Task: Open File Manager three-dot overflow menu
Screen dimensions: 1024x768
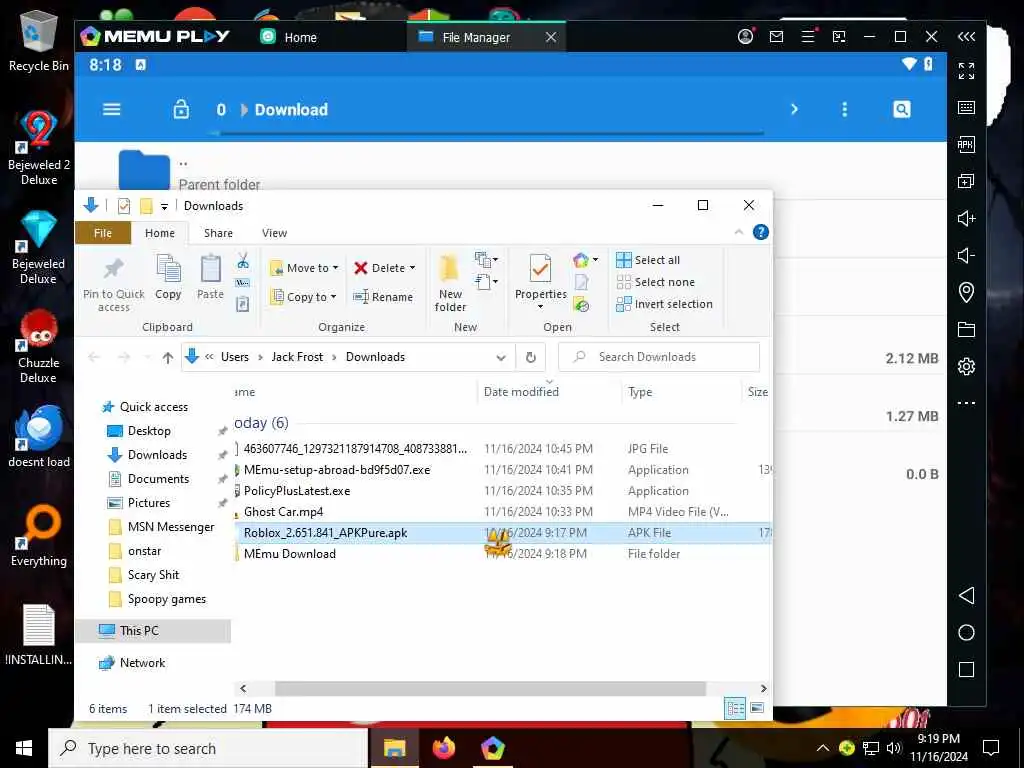Action: 844,109
